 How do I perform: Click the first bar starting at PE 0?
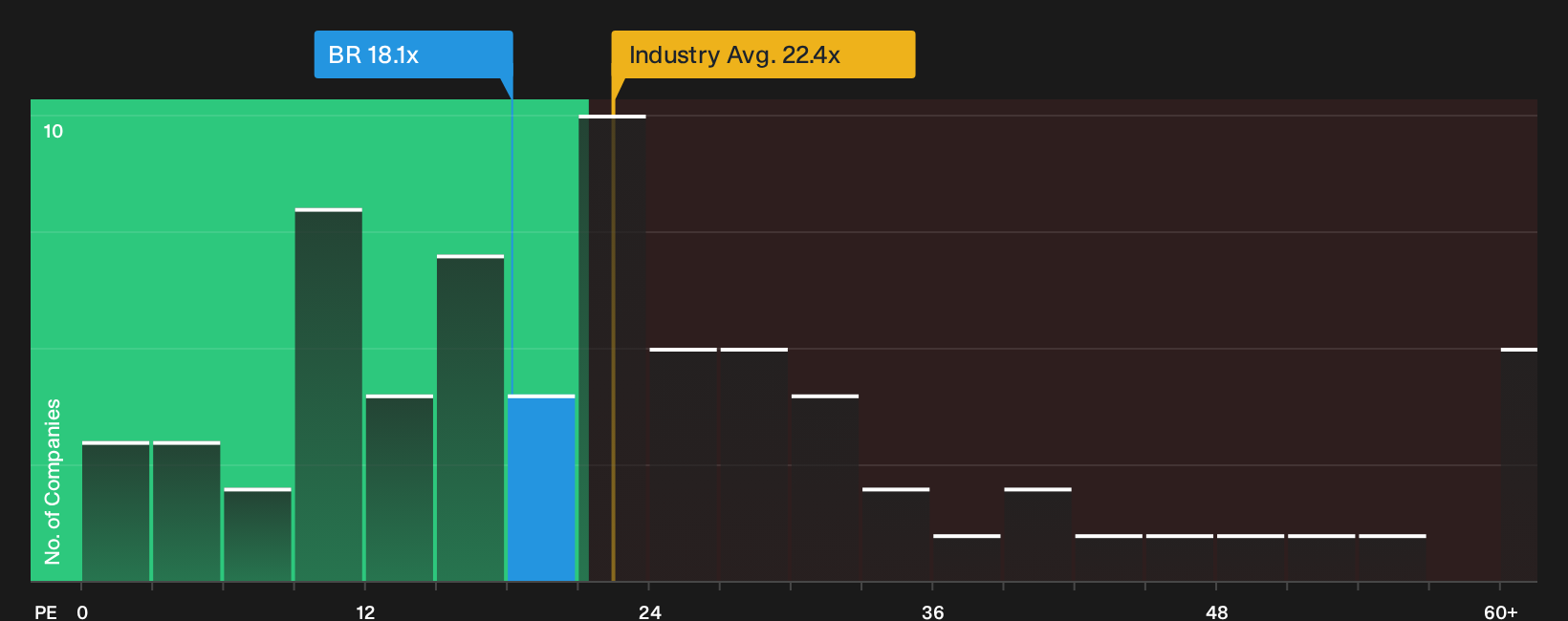tap(116, 511)
